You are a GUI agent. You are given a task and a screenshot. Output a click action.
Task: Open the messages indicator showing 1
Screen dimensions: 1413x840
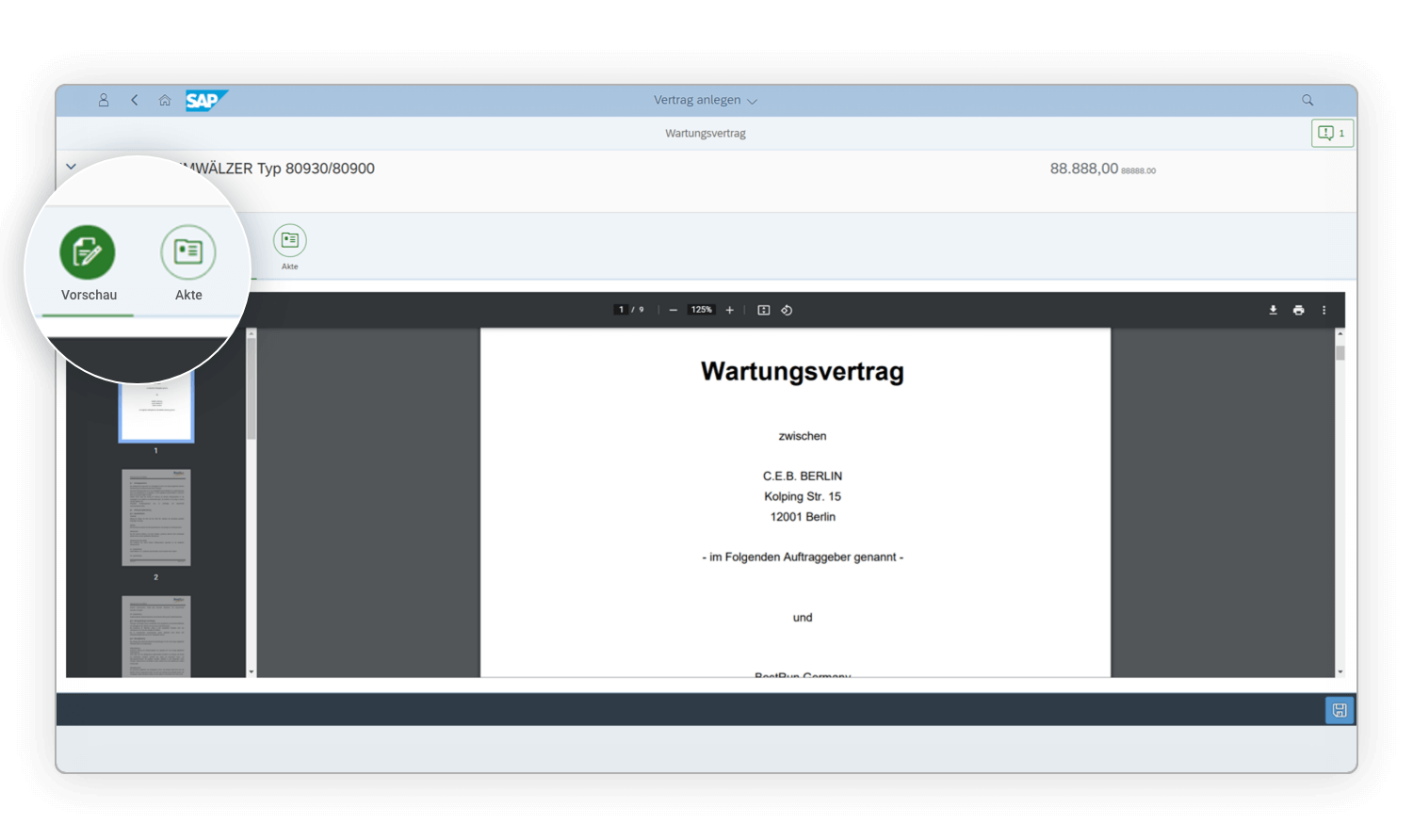tap(1332, 133)
